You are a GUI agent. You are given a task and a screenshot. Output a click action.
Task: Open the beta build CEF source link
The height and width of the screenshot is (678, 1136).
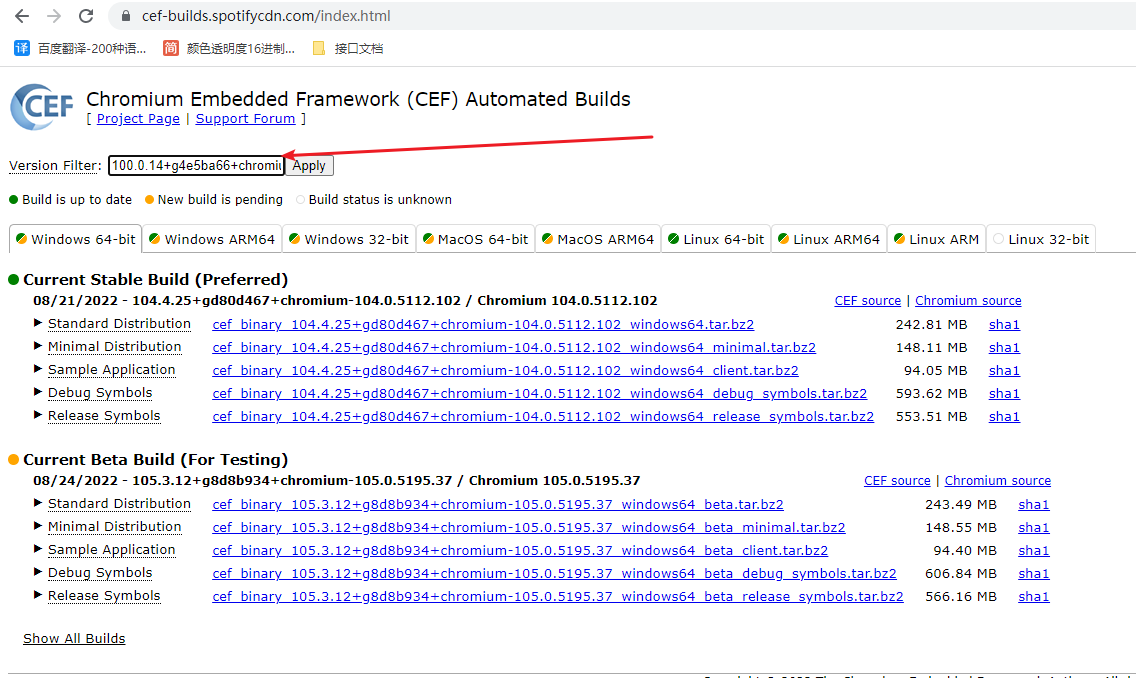pyautogui.click(x=897, y=481)
